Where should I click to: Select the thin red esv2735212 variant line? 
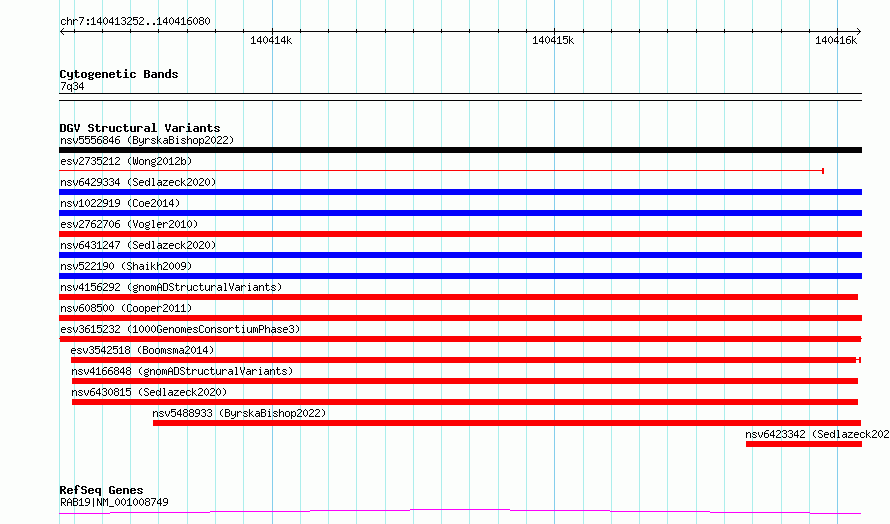[442, 170]
